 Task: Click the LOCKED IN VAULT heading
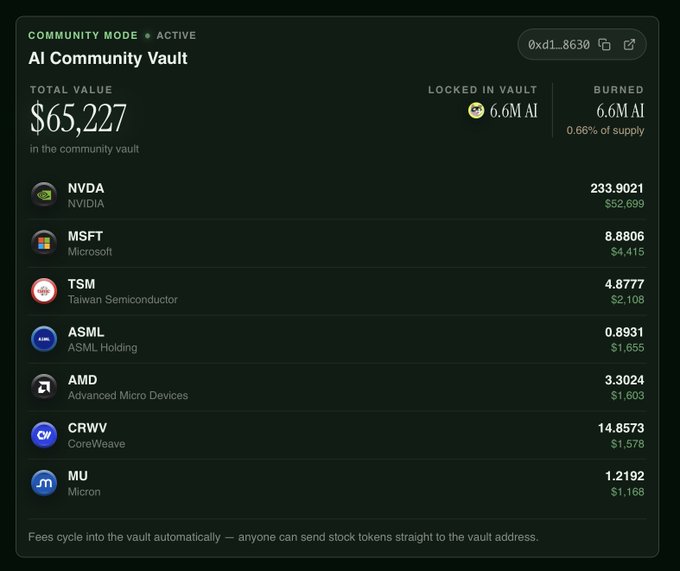483,90
